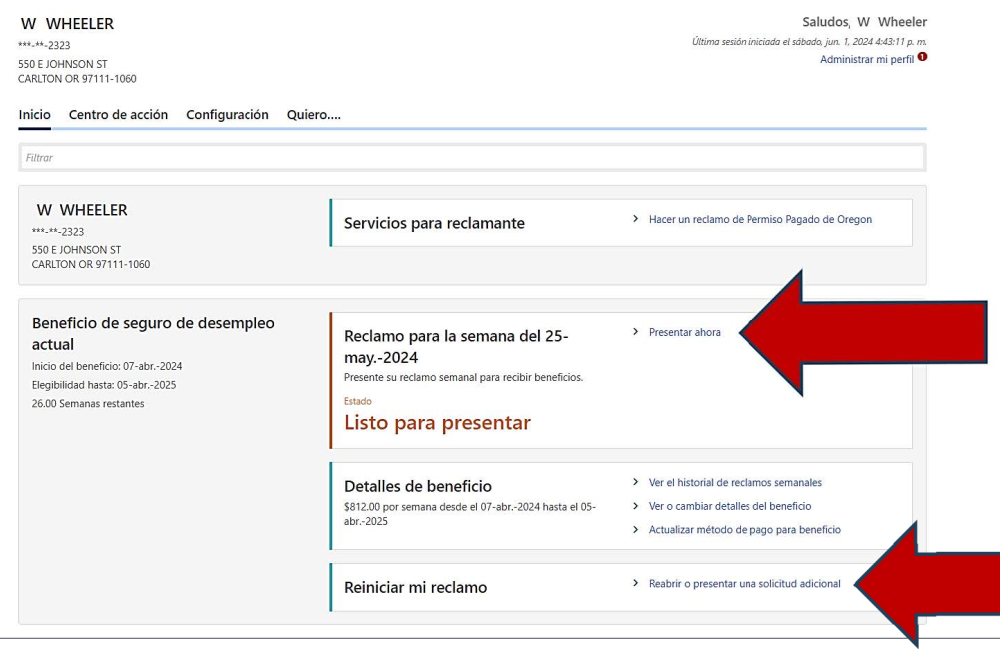The width and height of the screenshot is (1000, 651).
Task: Click the Presentar ahora link
Action: tap(684, 333)
